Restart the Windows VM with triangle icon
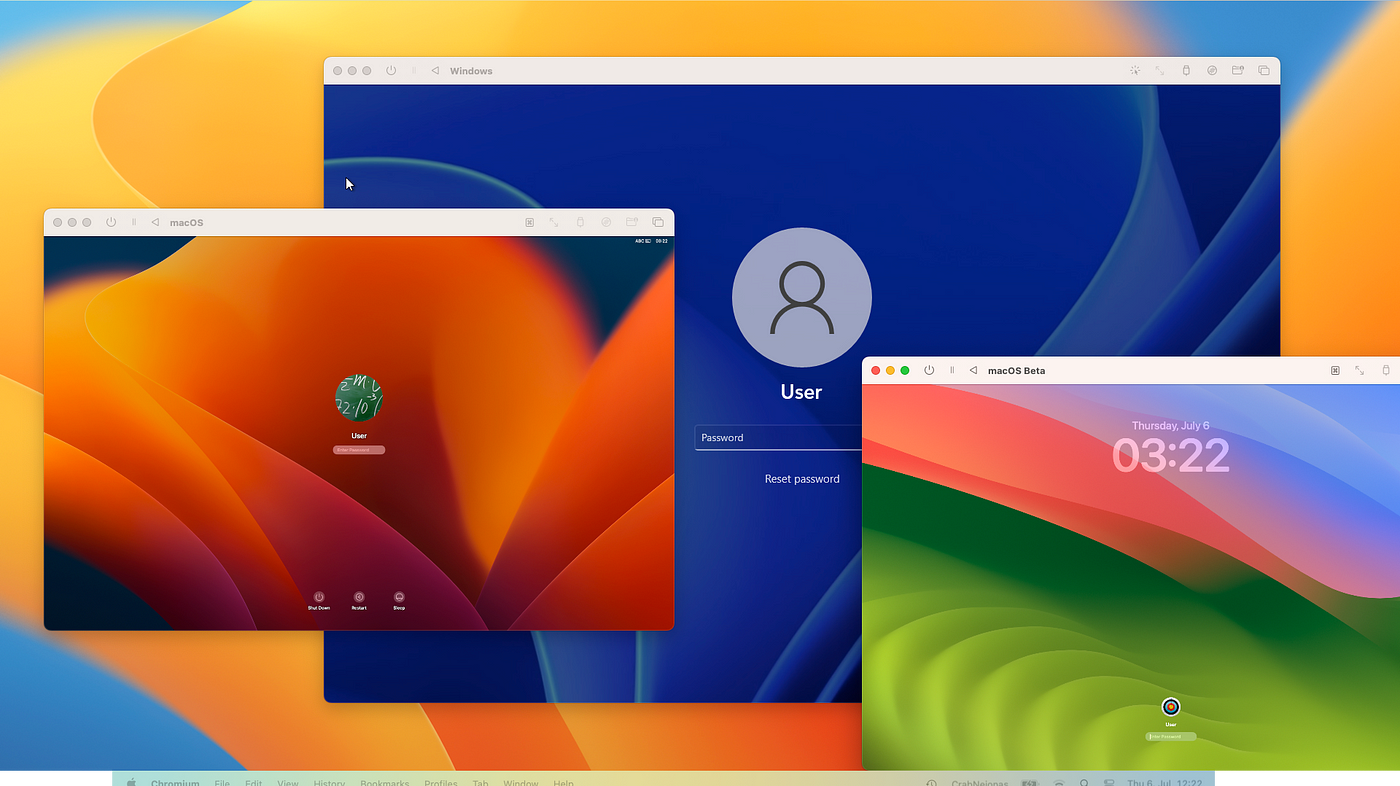 point(435,71)
